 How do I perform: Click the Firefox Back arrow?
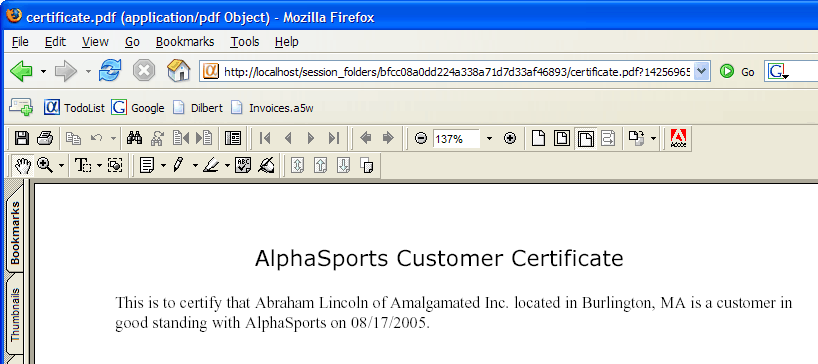click(21, 71)
